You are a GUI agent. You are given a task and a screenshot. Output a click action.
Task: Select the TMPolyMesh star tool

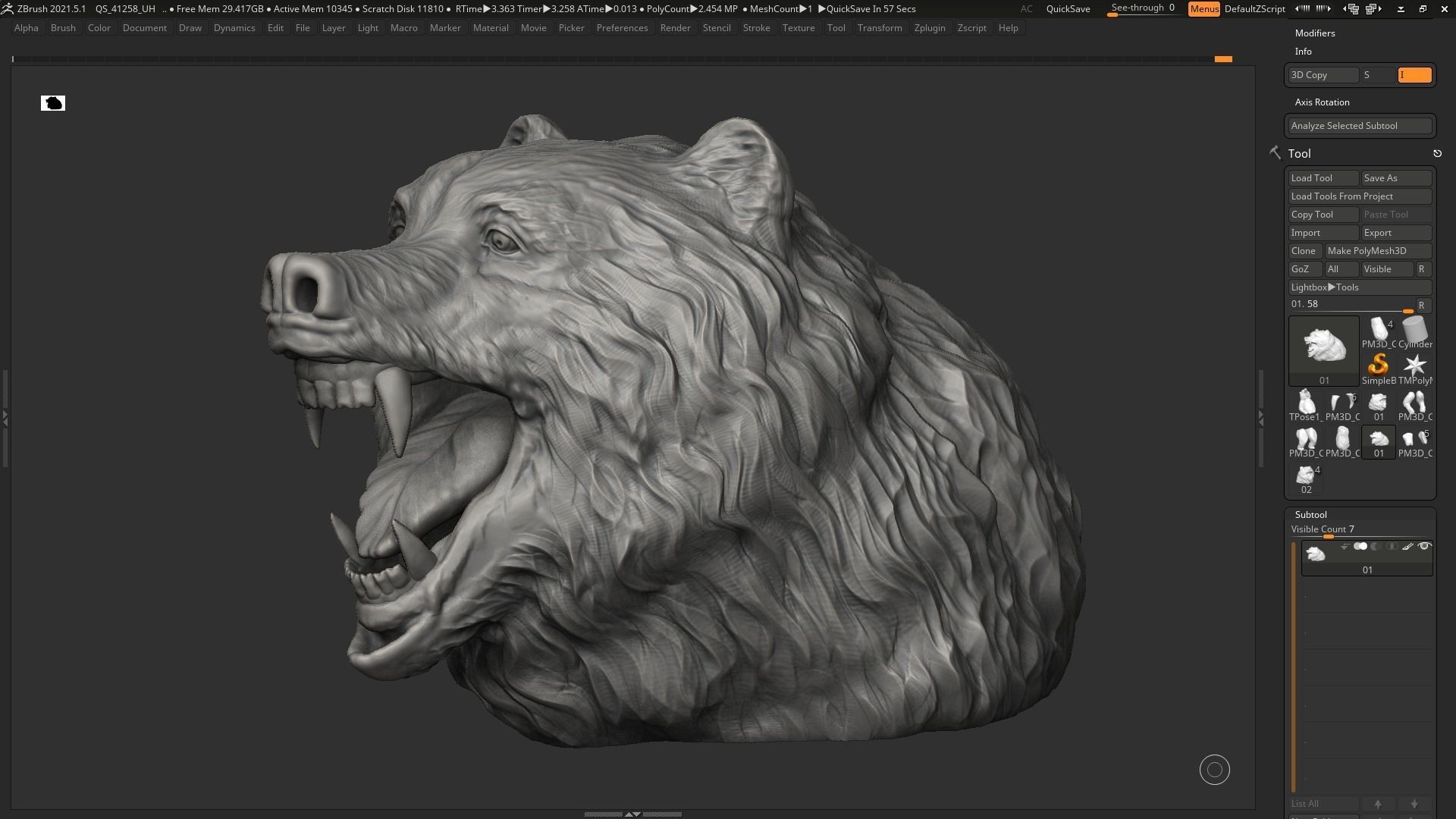[1415, 369]
